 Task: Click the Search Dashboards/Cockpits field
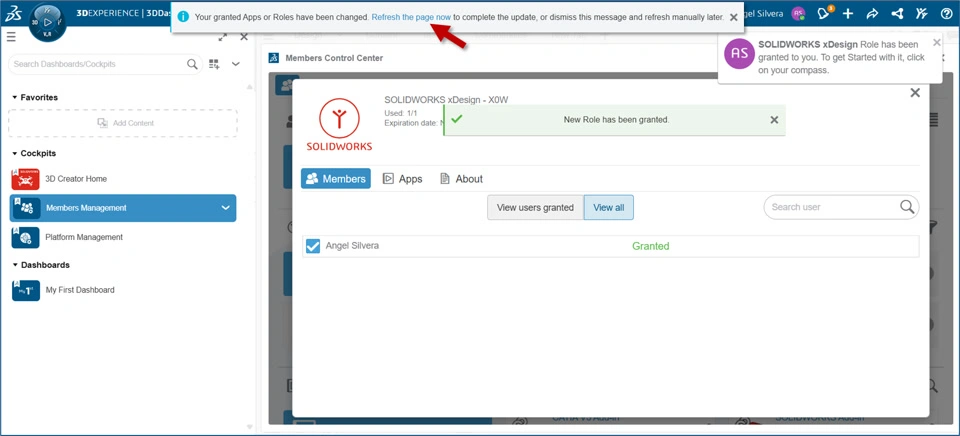pos(105,64)
